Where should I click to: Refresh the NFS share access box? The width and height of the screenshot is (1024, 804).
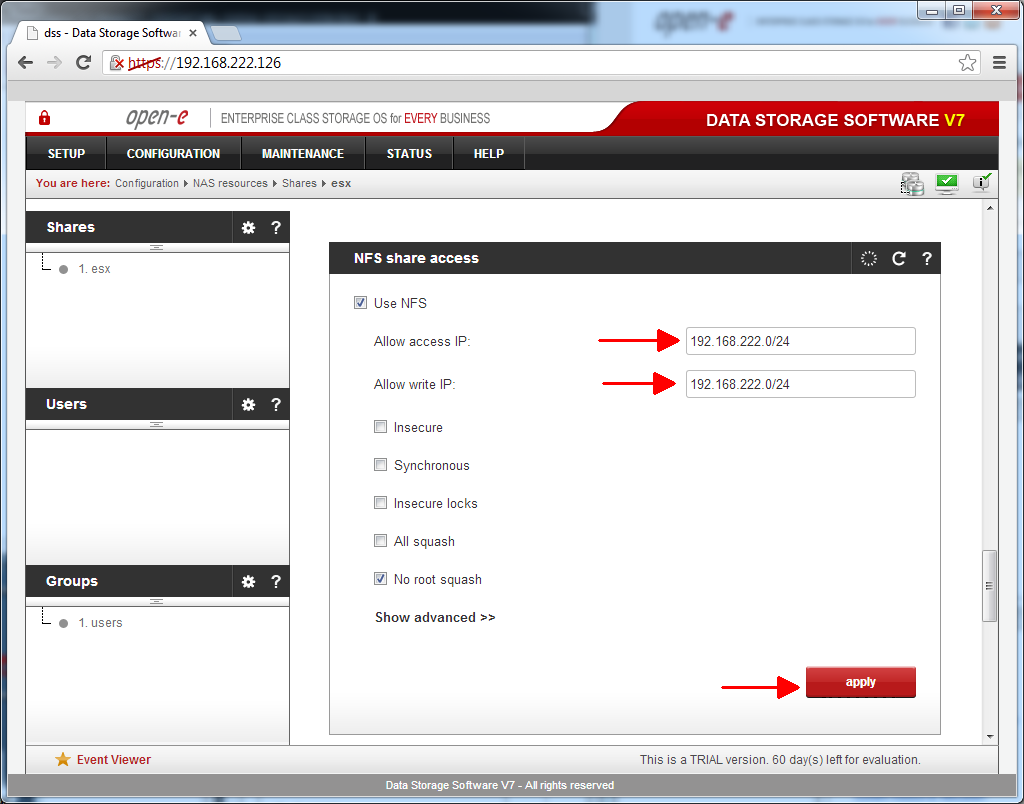click(899, 258)
